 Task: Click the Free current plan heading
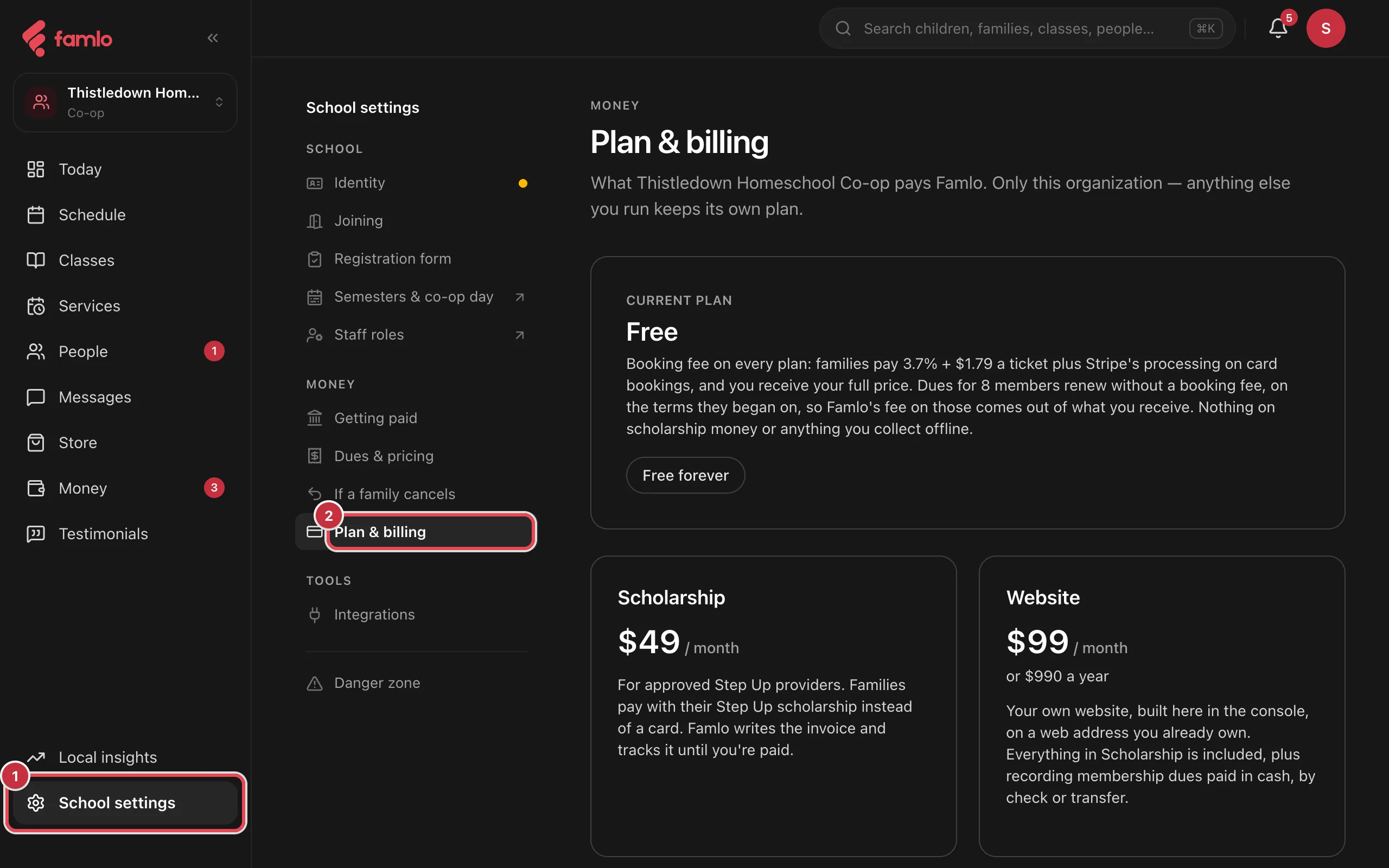pos(652,332)
